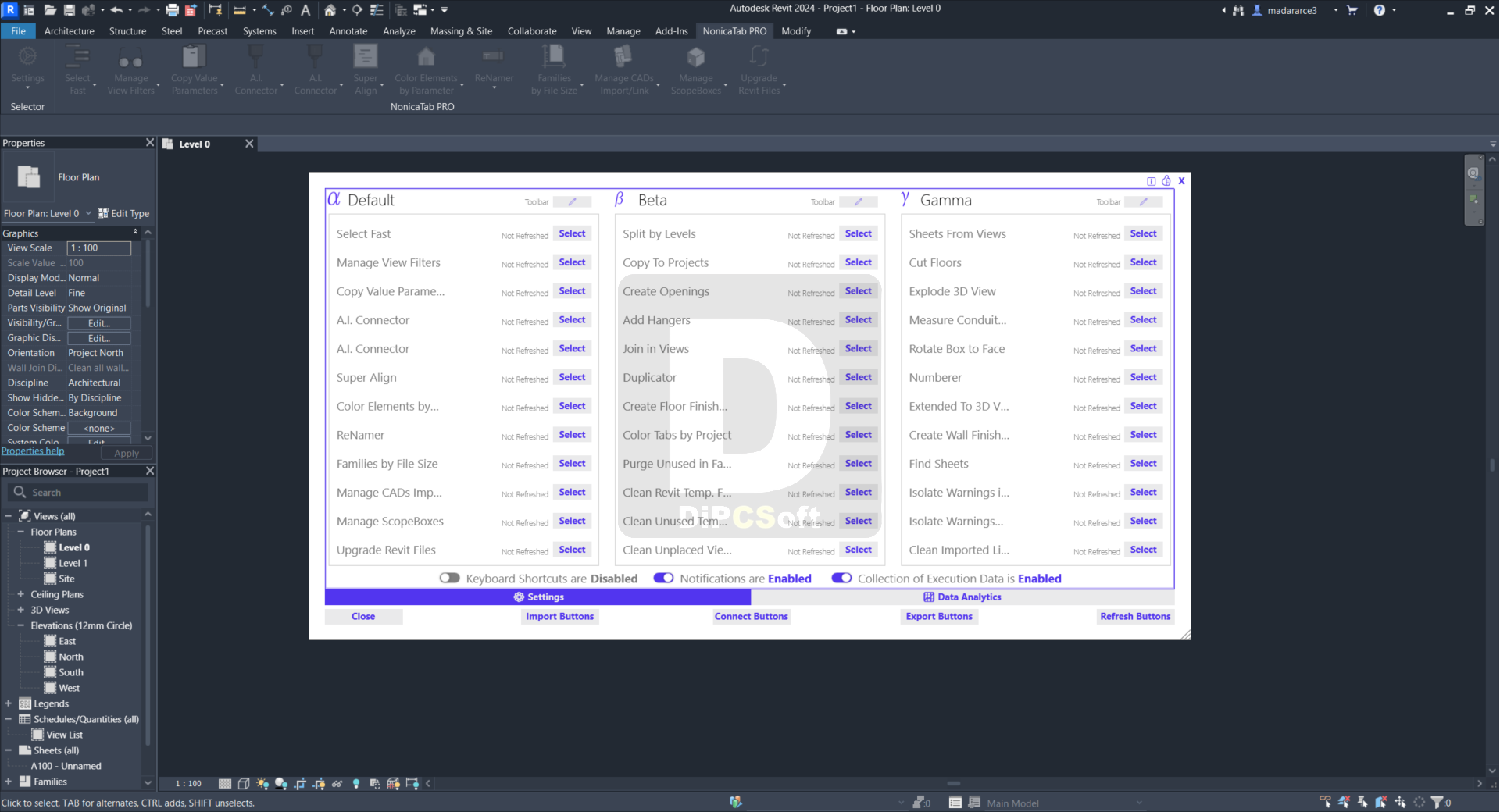The width and height of the screenshot is (1500, 812).
Task: Collapse Schedules/Quantities (all) node
Action: 9,719
